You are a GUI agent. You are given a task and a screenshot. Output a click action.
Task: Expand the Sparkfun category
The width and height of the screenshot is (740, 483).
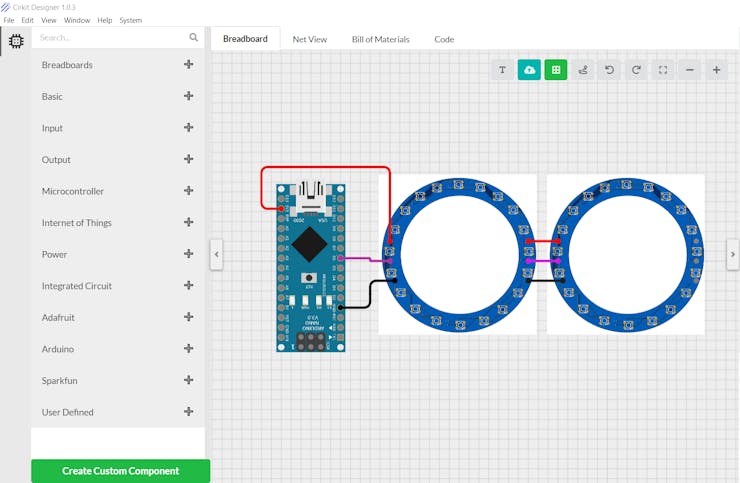tap(188, 380)
